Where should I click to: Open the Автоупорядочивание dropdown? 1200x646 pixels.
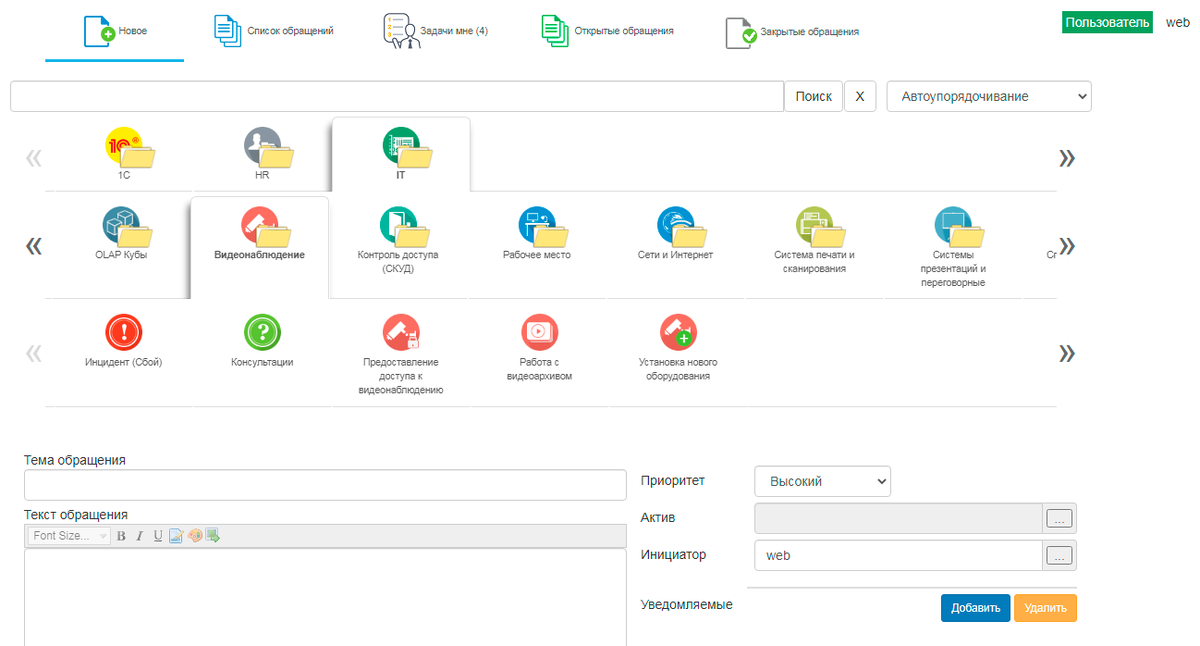click(989, 96)
